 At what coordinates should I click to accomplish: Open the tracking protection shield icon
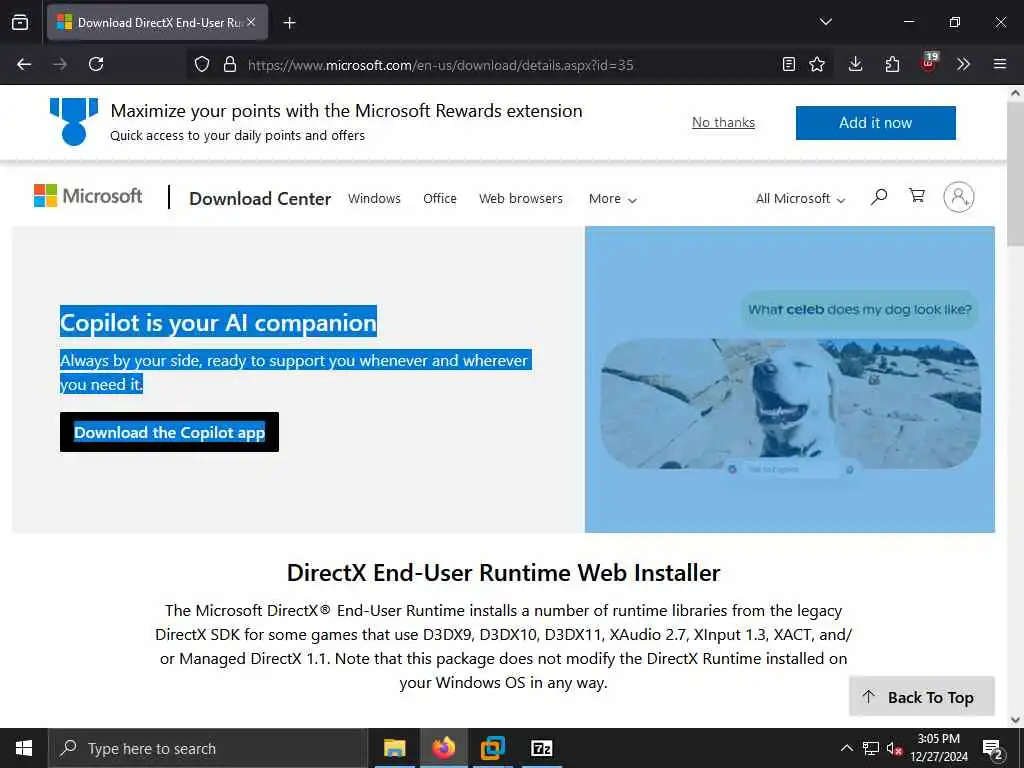[202, 64]
